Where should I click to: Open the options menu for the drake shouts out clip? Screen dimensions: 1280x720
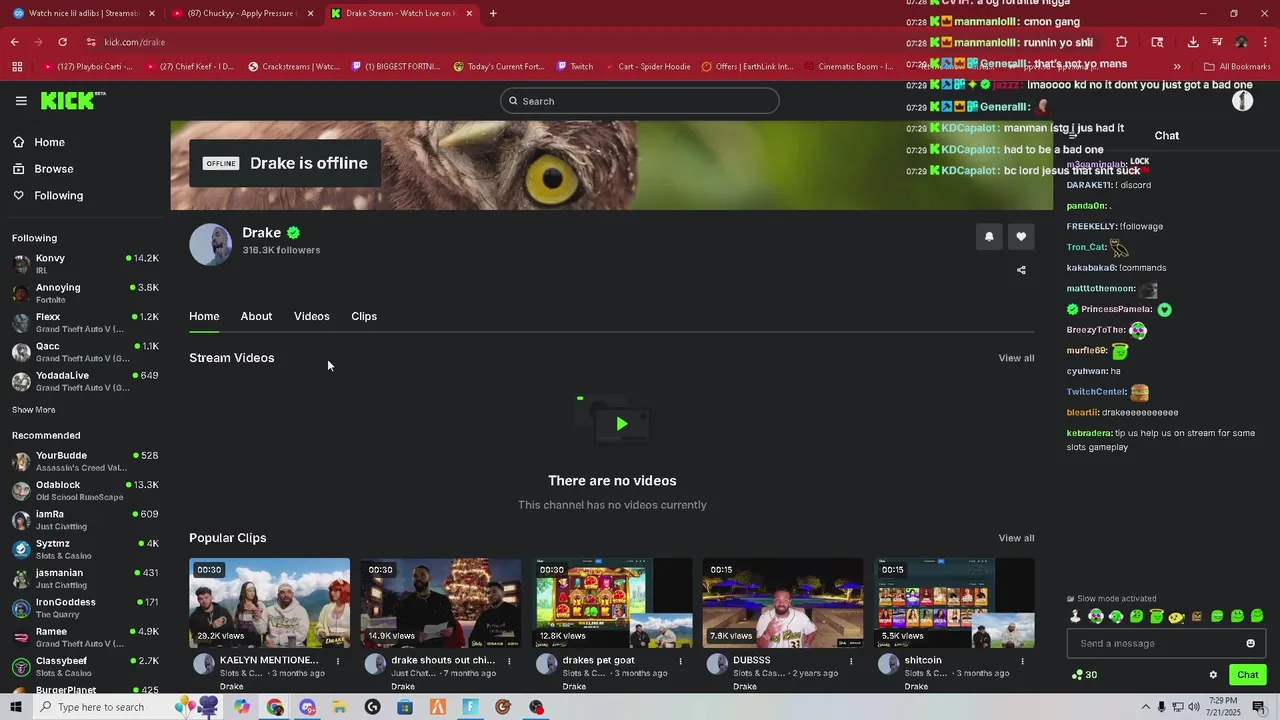(x=509, y=661)
